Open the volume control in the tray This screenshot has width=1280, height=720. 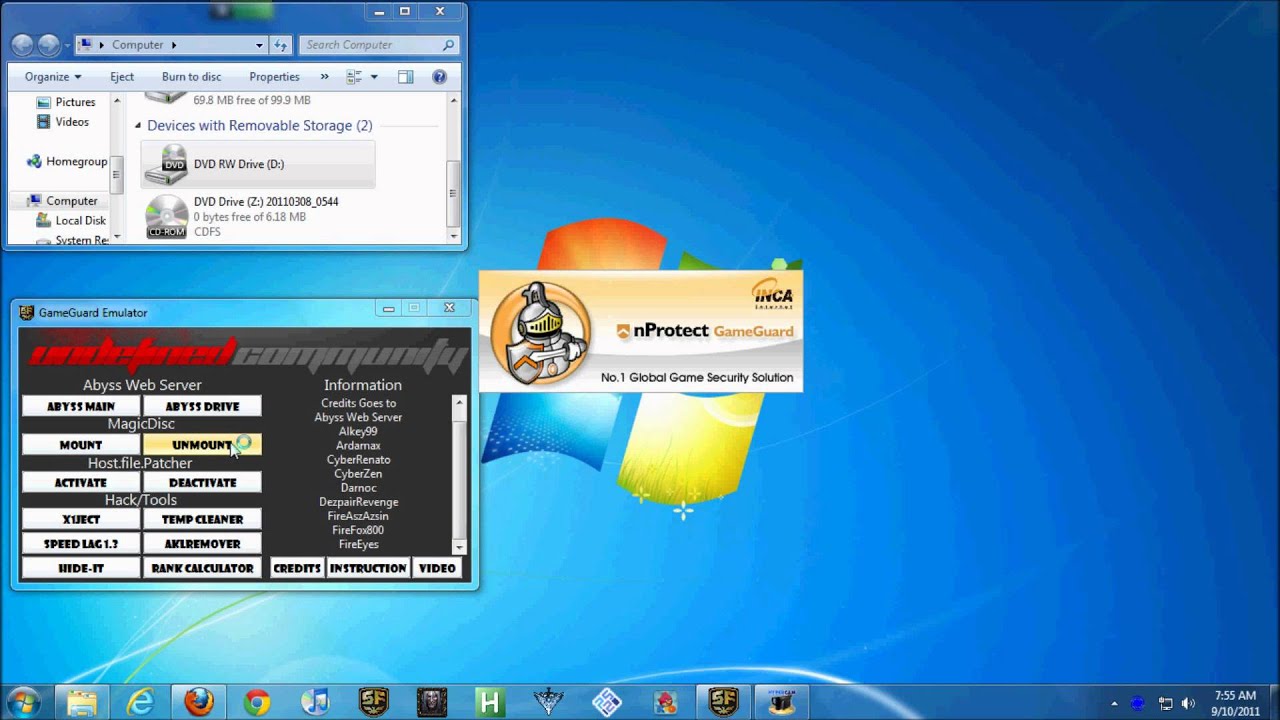pos(1188,703)
